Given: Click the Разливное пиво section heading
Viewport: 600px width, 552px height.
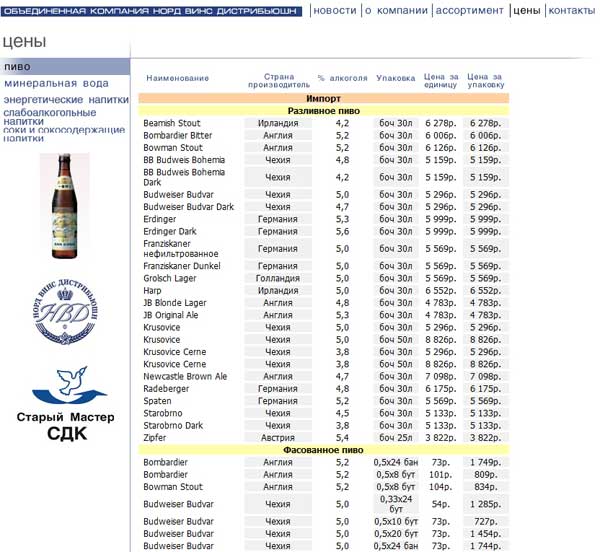Looking at the screenshot, I should point(323,111).
